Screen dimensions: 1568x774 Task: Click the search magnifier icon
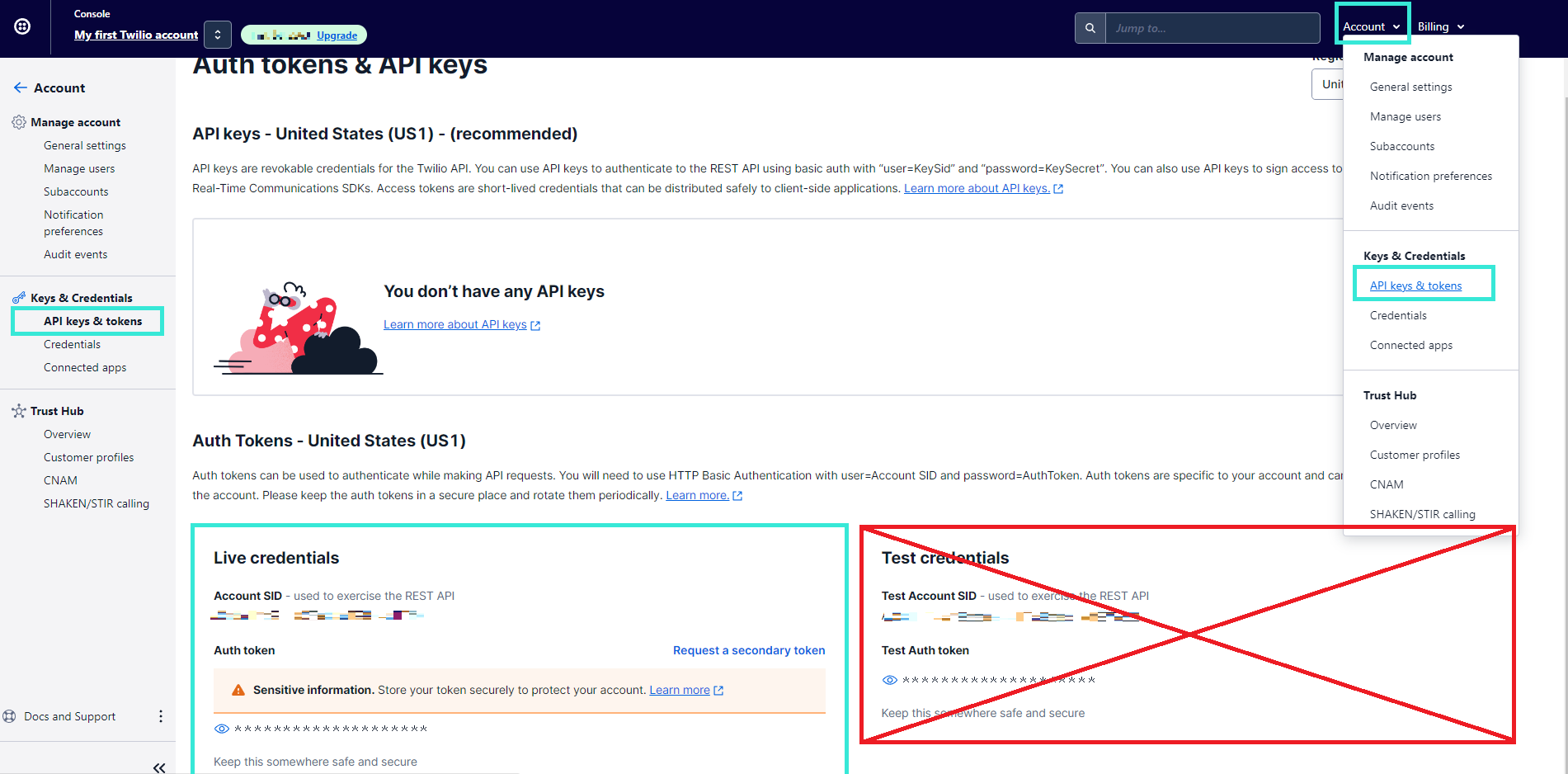pos(1090,28)
